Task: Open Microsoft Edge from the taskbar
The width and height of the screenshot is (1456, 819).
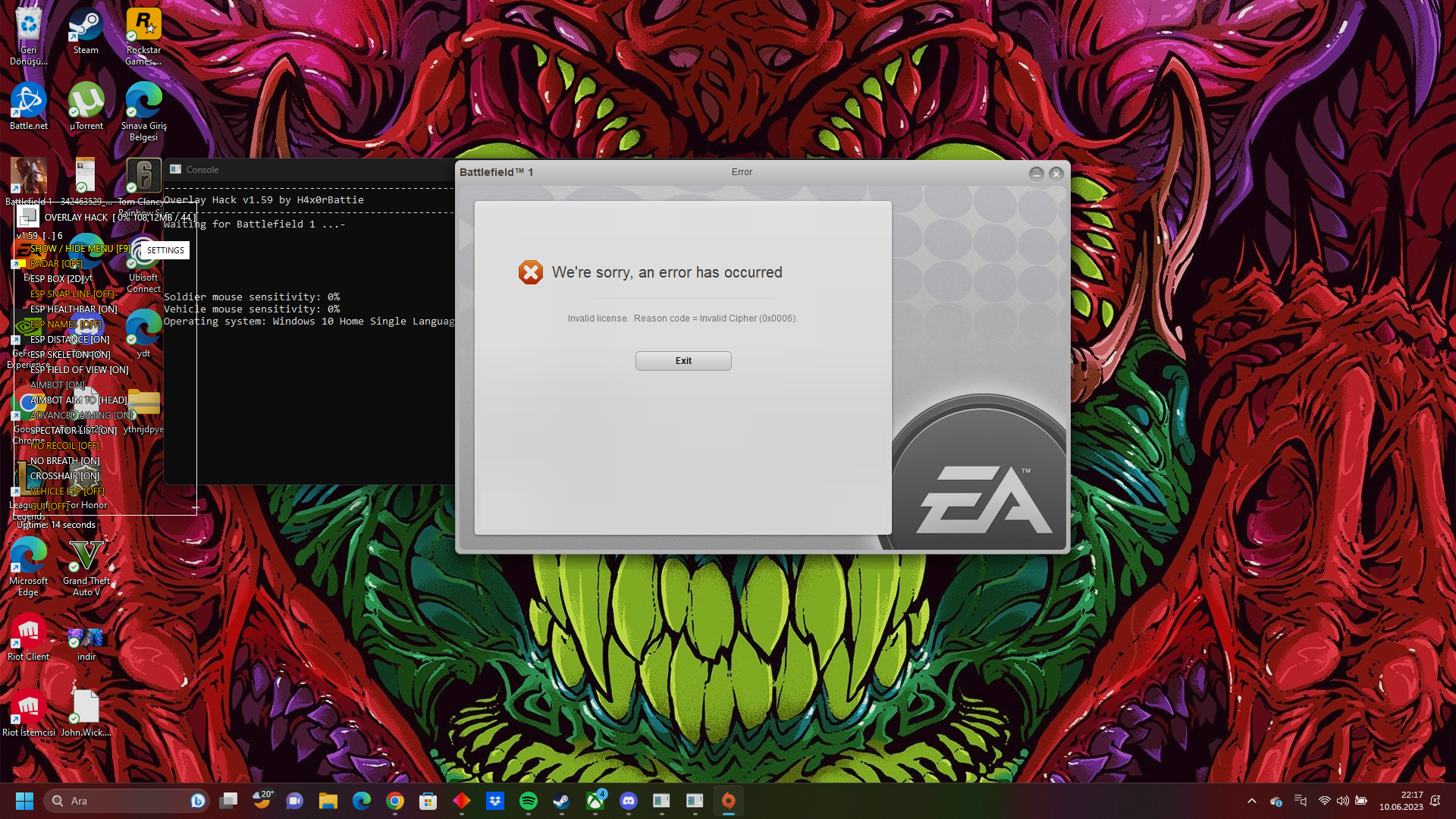Action: [361, 801]
